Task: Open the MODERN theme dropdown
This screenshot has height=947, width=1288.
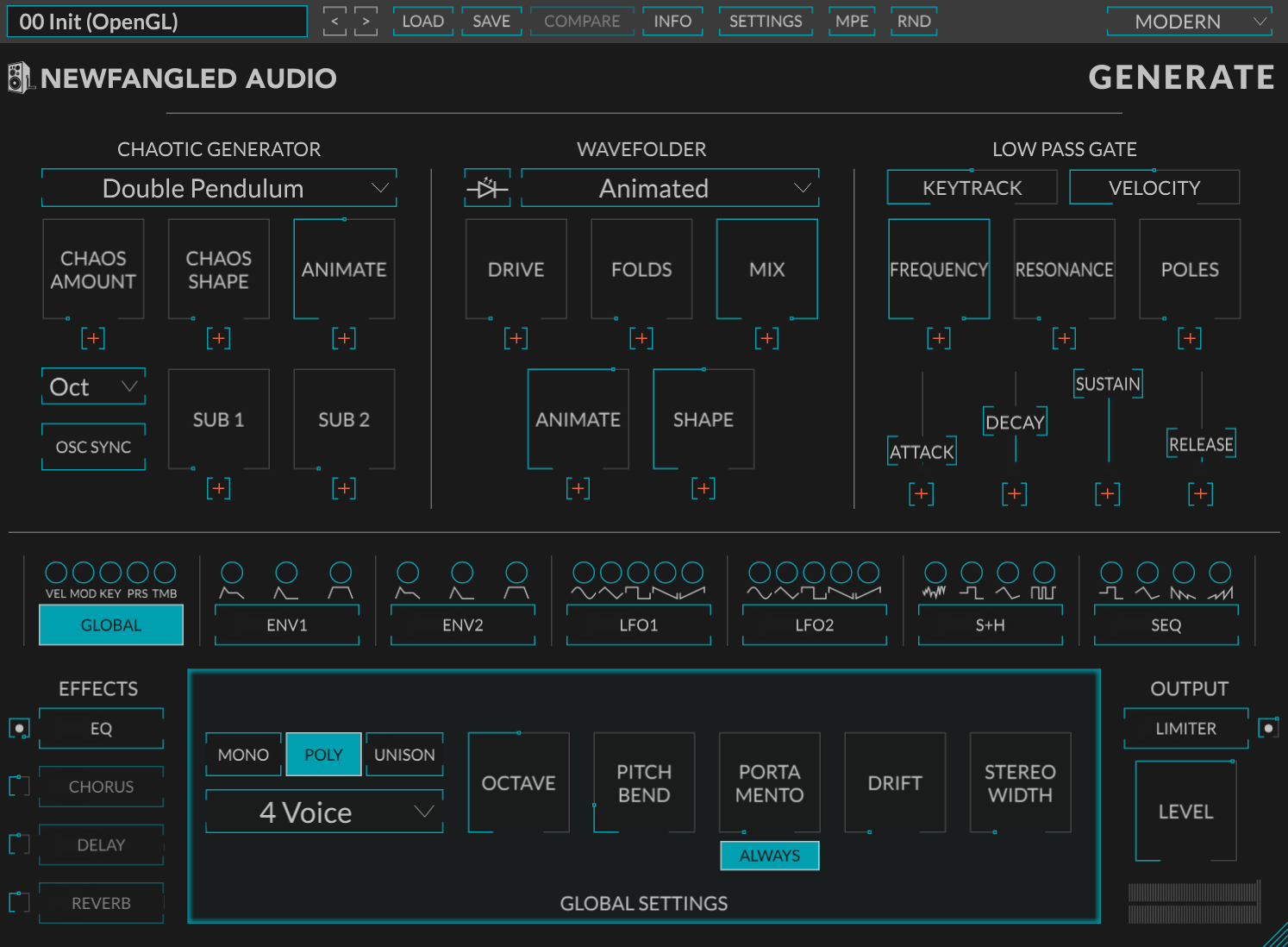Action: [x=1190, y=22]
